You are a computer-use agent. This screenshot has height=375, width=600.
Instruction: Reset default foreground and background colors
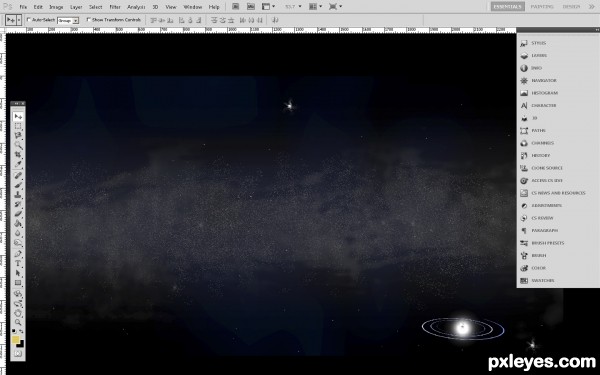(x=14, y=331)
